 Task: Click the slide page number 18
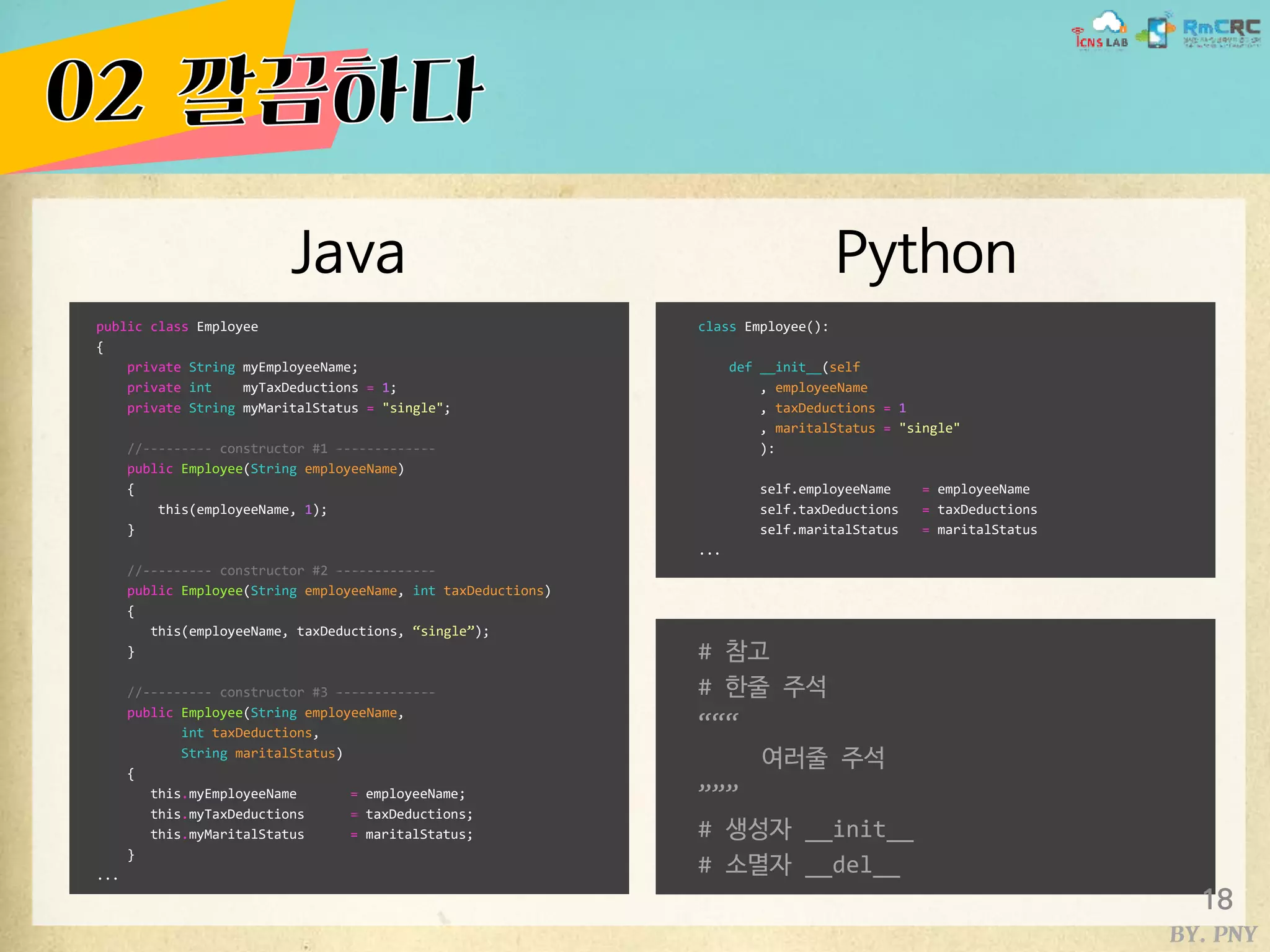click(x=1217, y=899)
